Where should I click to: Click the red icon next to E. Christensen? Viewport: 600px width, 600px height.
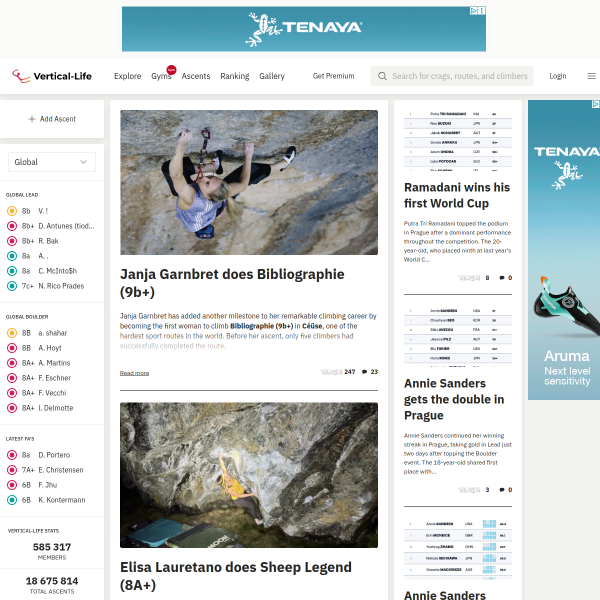click(x=12, y=470)
